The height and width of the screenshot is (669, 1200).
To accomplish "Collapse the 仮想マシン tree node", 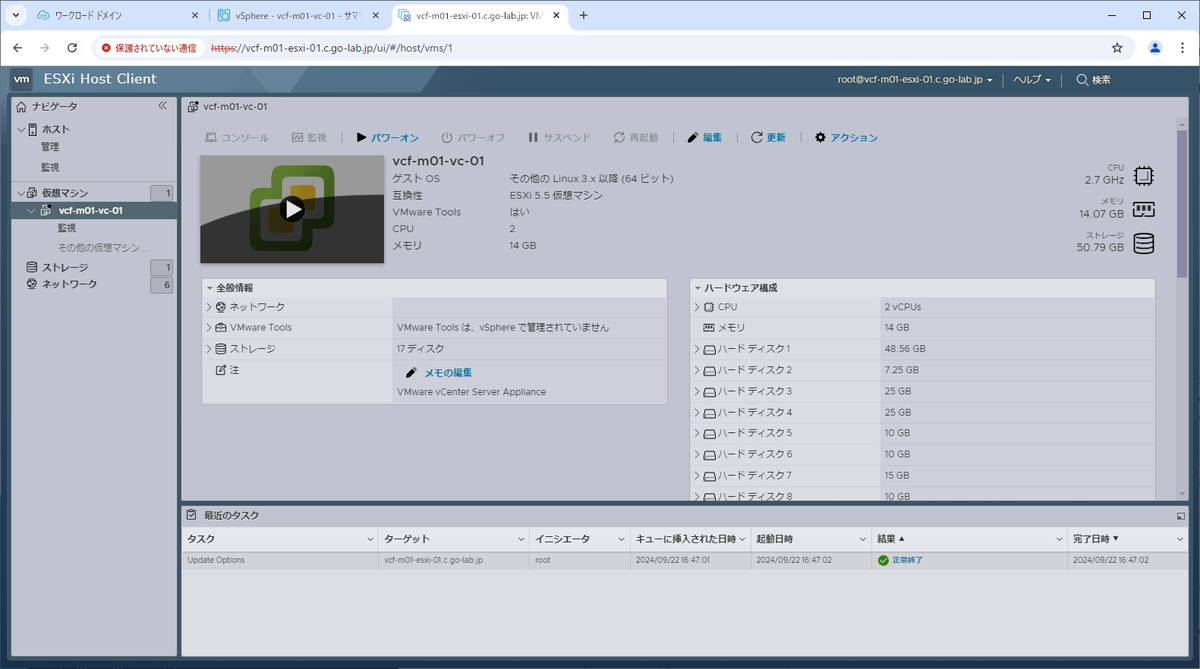I will click(x=21, y=193).
